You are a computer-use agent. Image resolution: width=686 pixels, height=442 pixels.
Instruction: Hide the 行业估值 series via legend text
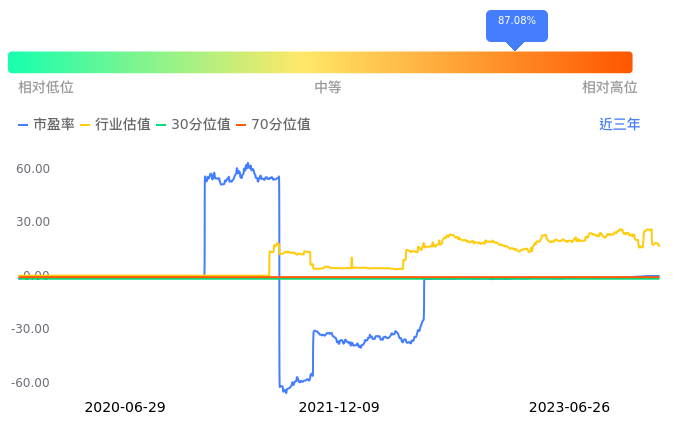point(123,125)
